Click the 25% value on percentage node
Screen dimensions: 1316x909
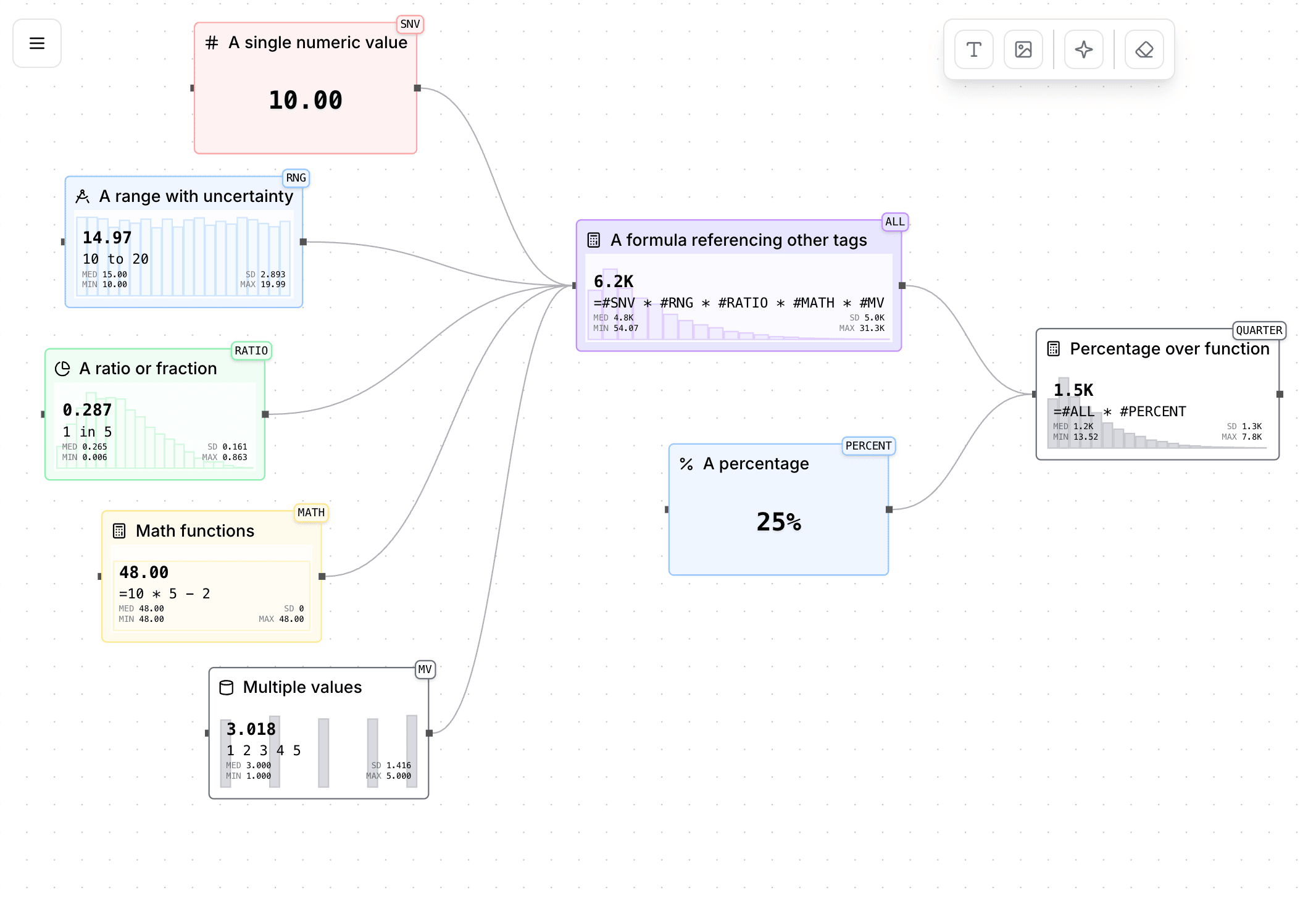[778, 522]
